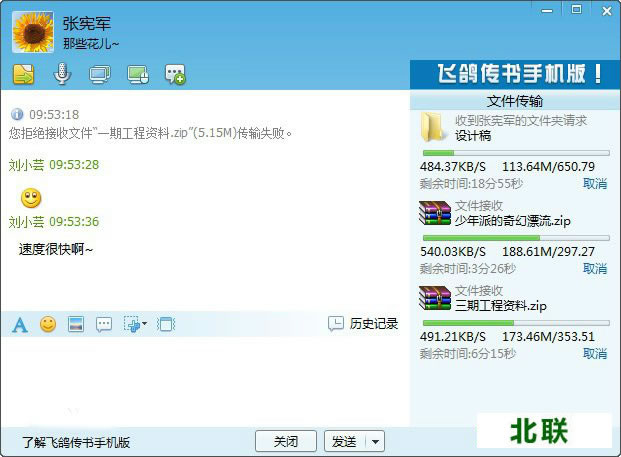This screenshot has width=621, height=457.
Task: Open the send button dropdown arrow
Action: [x=375, y=441]
